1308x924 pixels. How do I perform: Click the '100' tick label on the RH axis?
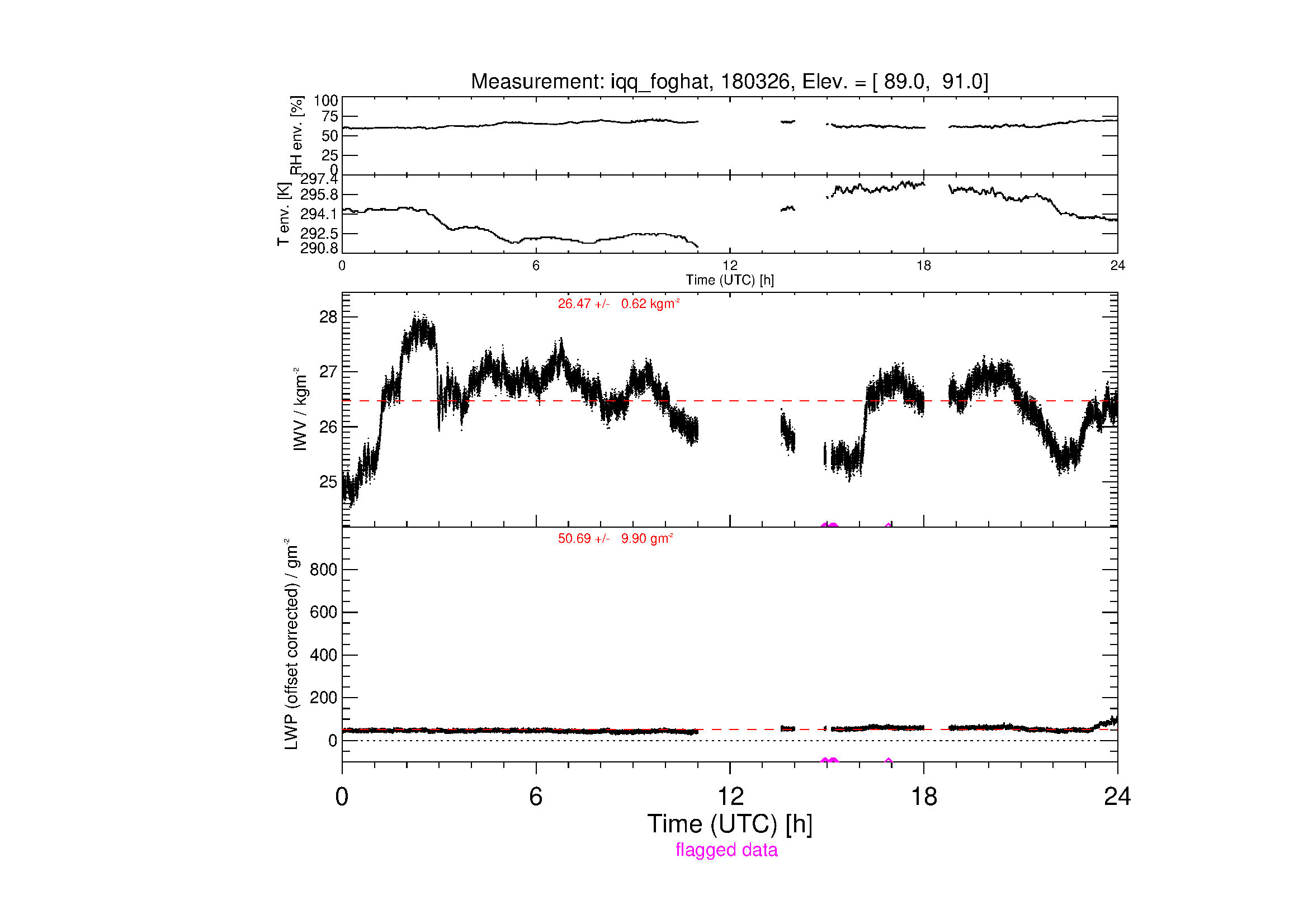point(326,101)
